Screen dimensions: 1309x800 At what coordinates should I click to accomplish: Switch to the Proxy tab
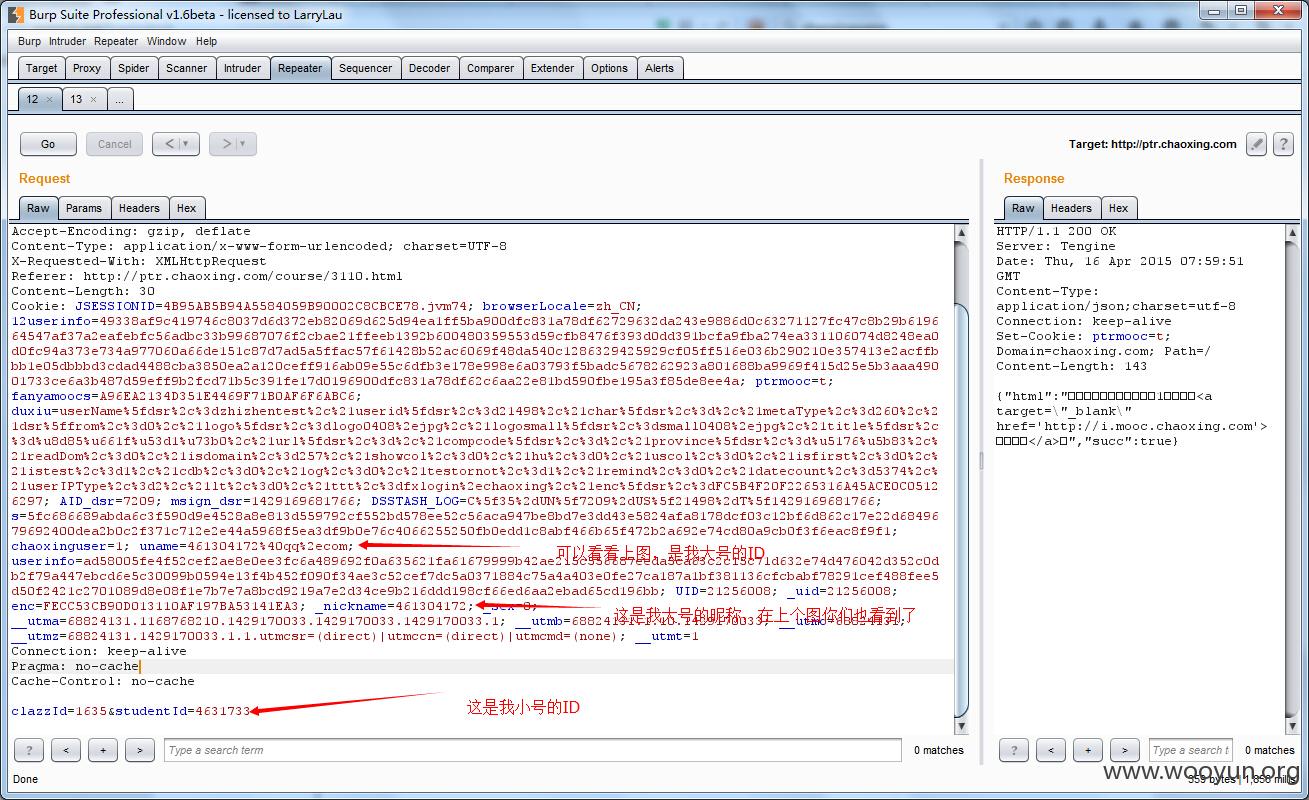pos(87,68)
